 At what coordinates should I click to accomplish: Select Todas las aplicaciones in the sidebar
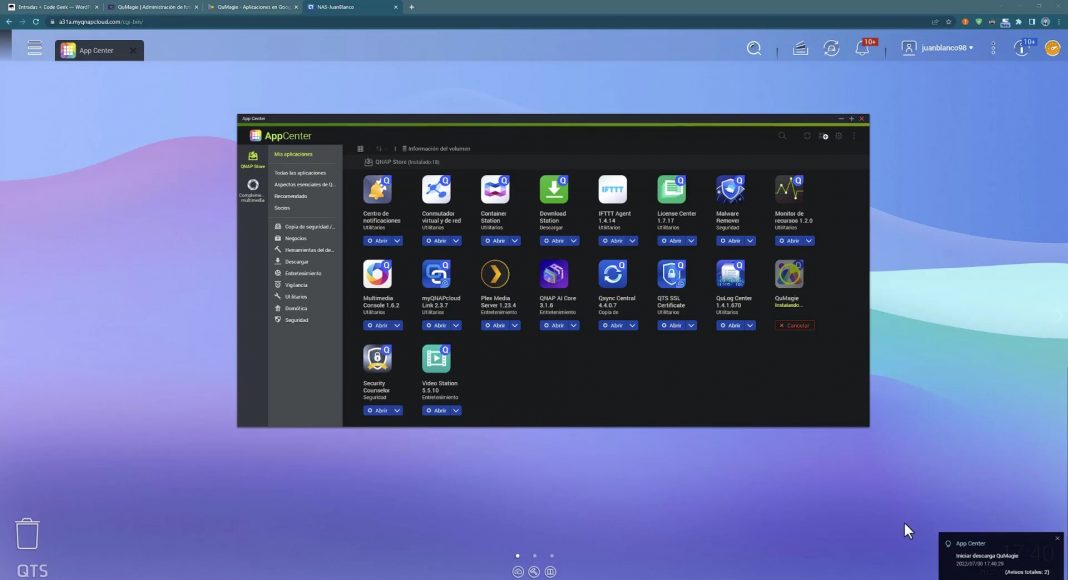(299, 173)
